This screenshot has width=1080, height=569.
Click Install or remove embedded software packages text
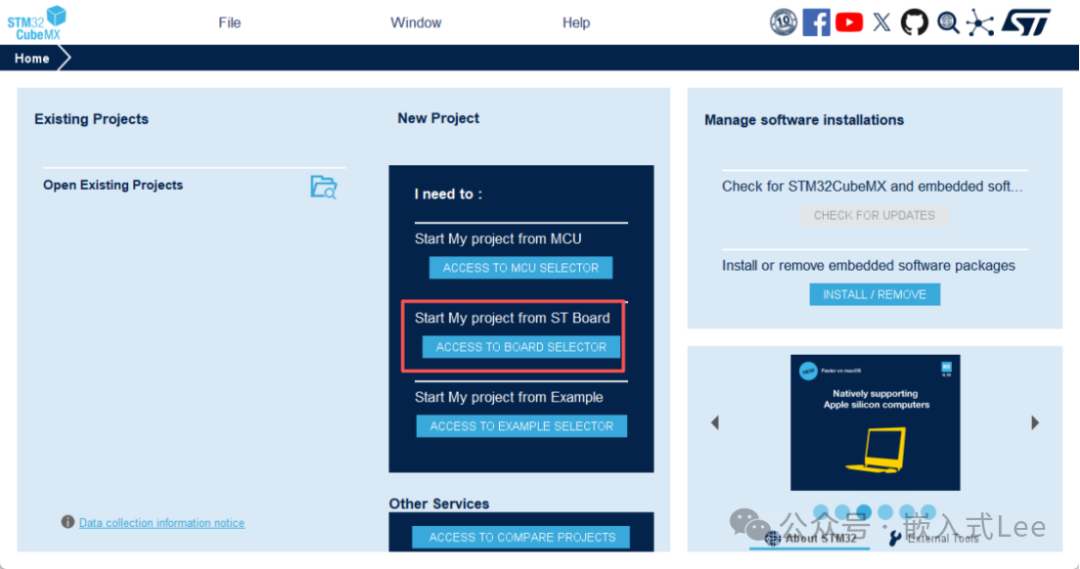tap(868, 266)
